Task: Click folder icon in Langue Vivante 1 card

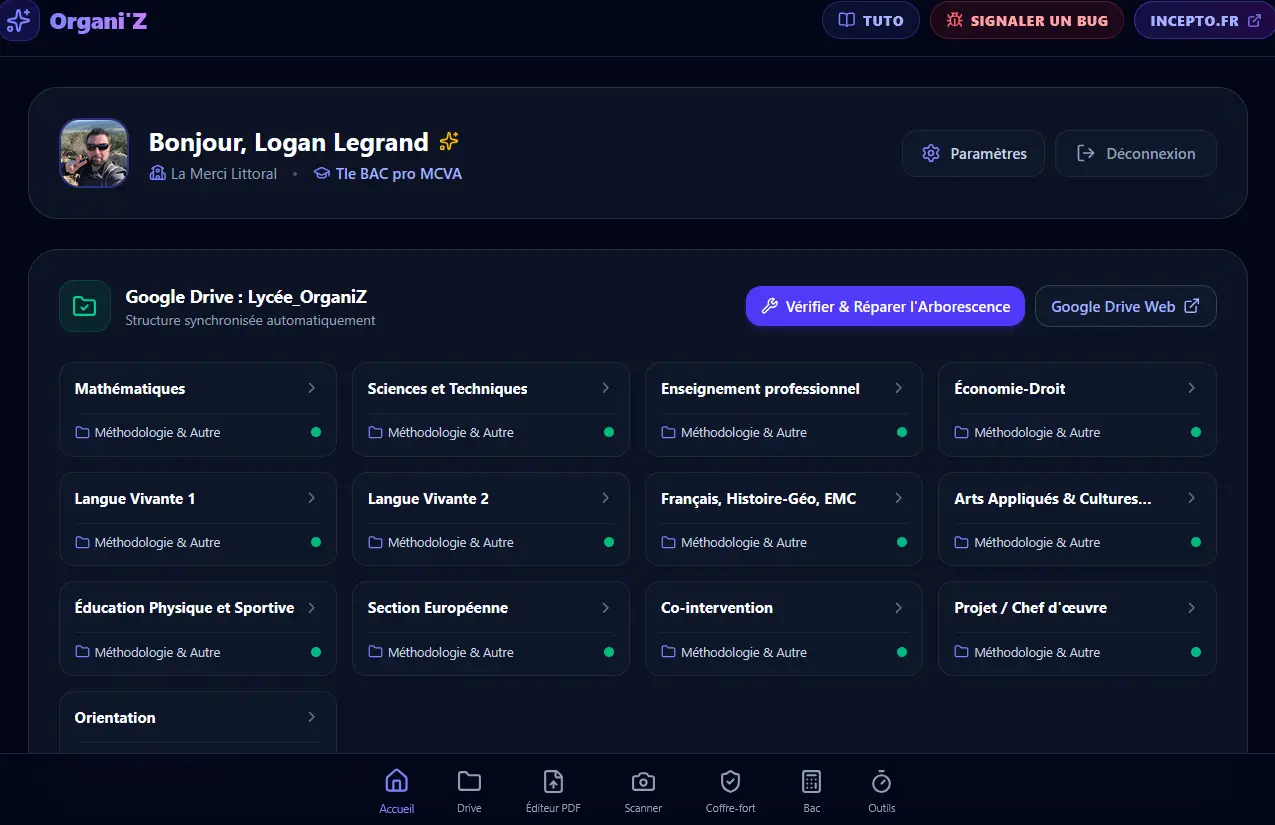Action: tap(82, 542)
